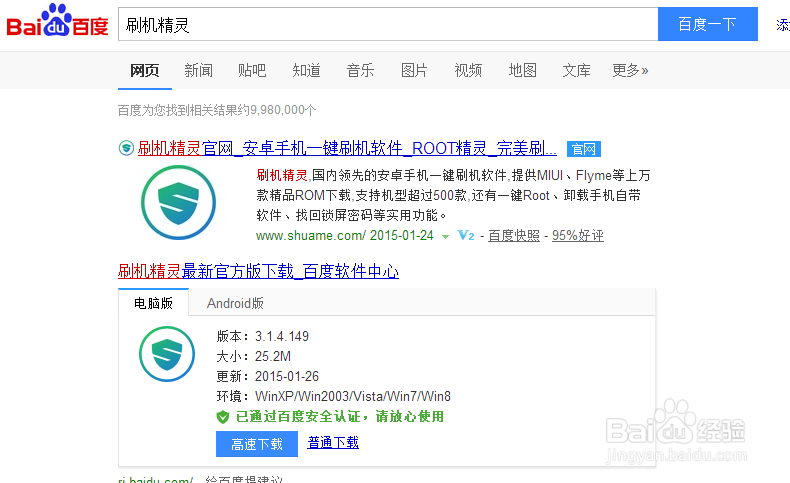
Task: Click the V2 verification icon
Action: click(466, 236)
